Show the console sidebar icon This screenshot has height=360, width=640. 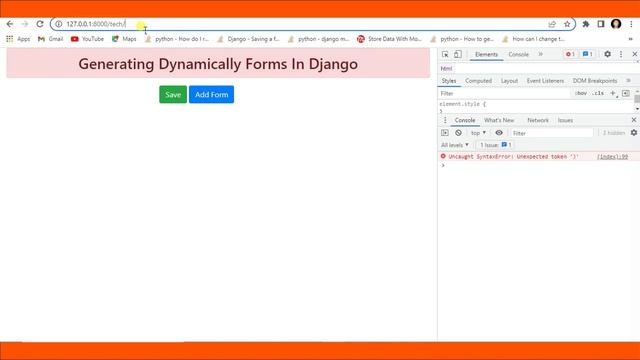tap(445, 133)
